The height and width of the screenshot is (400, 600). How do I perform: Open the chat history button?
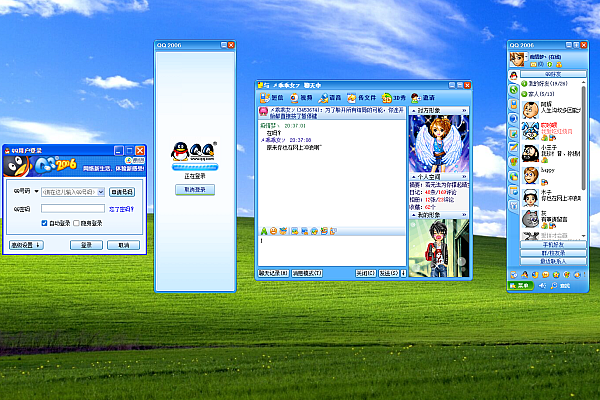click(274, 273)
